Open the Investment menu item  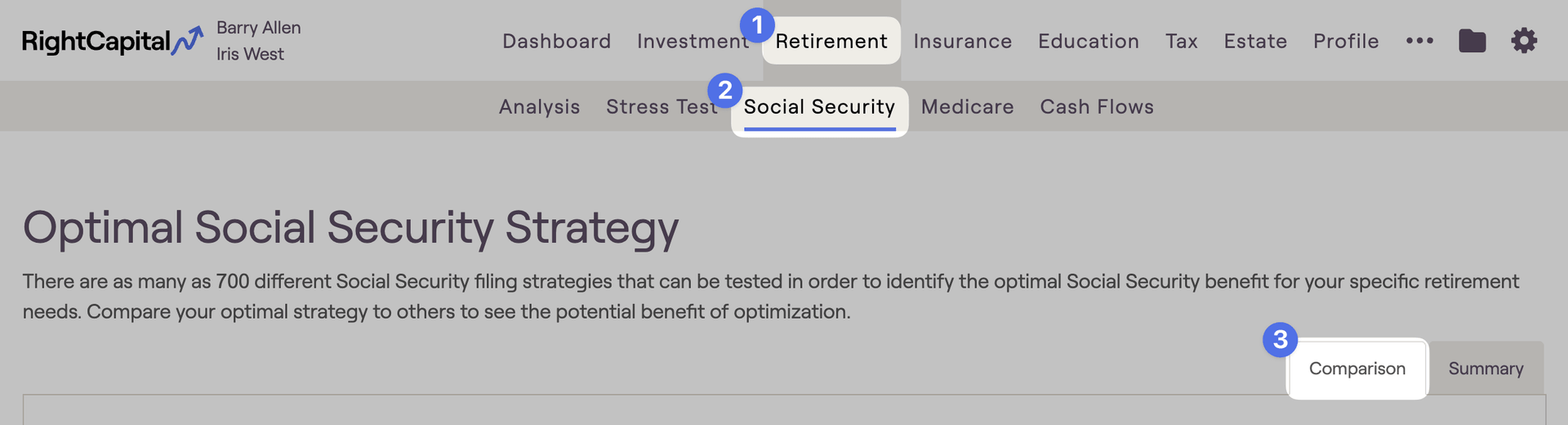693,41
